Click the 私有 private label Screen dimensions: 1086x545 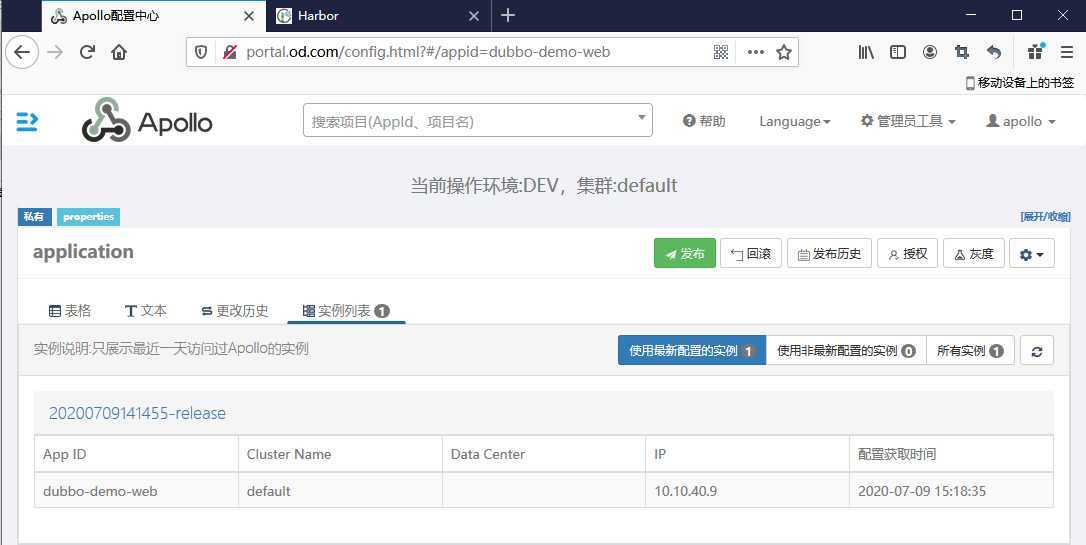point(35,217)
